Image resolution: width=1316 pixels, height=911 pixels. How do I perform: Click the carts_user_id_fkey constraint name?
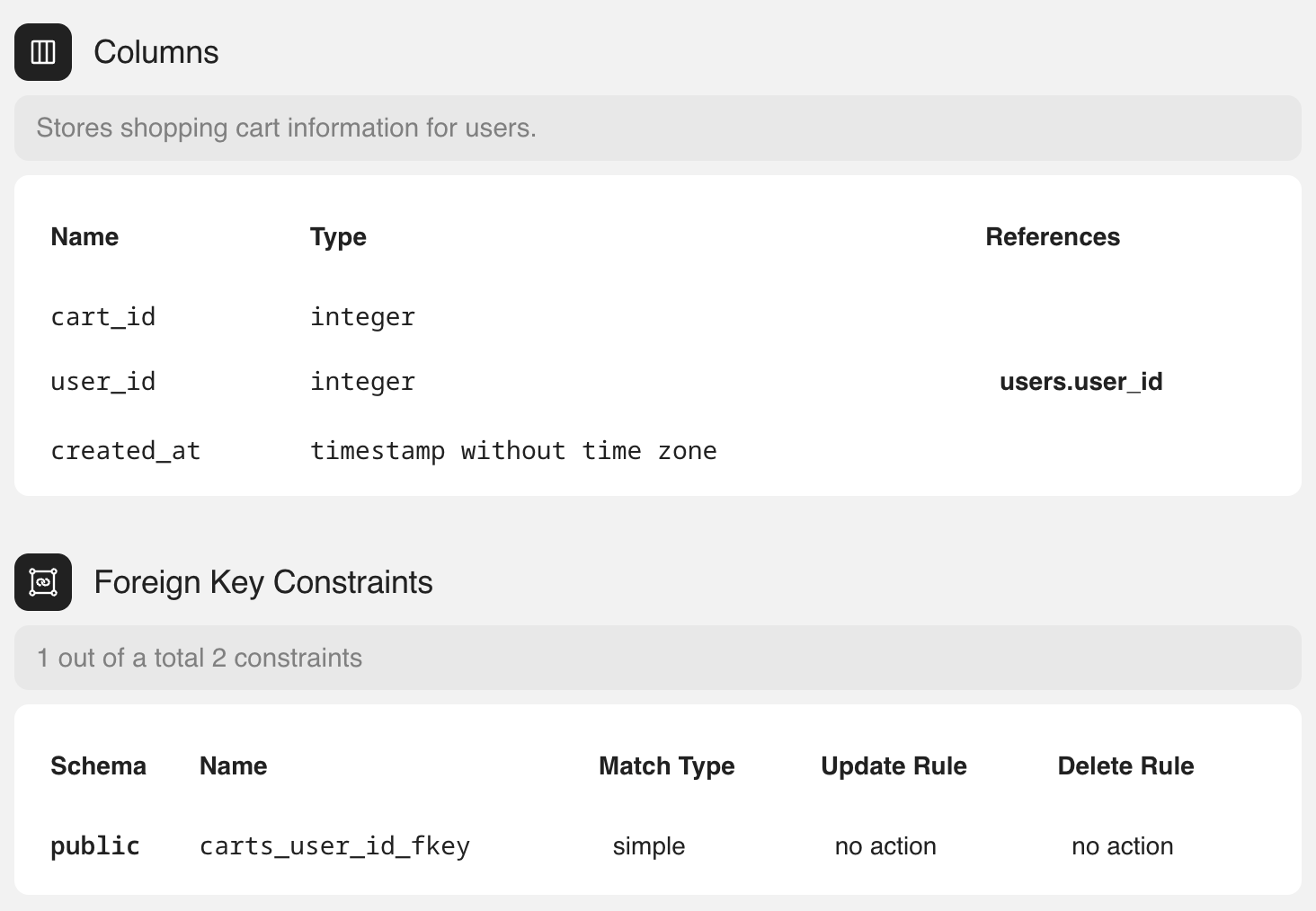click(x=334, y=845)
